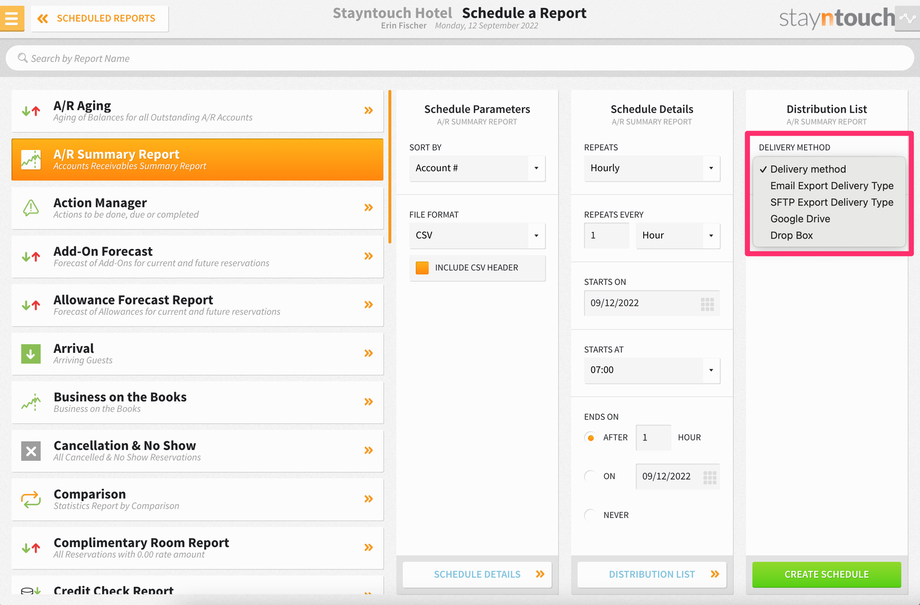Open the Allowance Forecast Report

pos(197,306)
